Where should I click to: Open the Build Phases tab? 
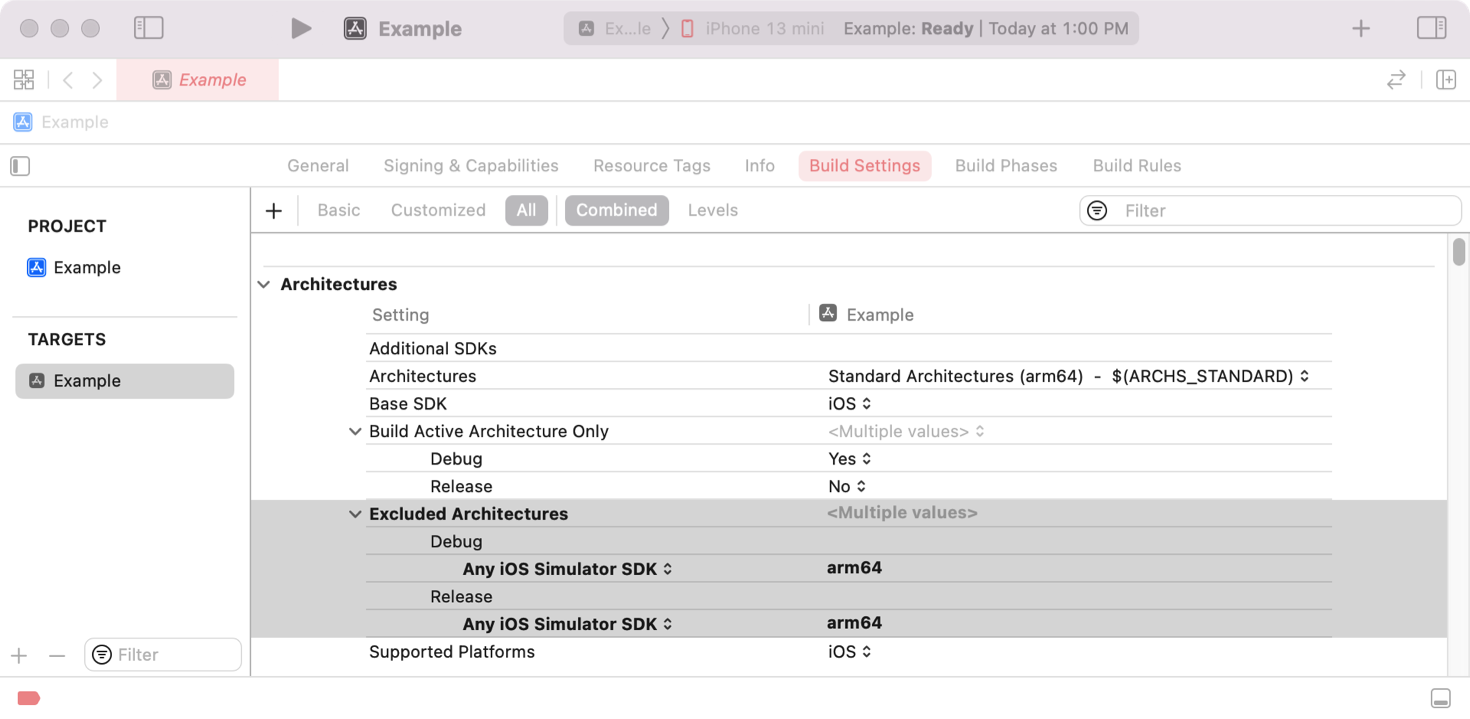(1005, 166)
